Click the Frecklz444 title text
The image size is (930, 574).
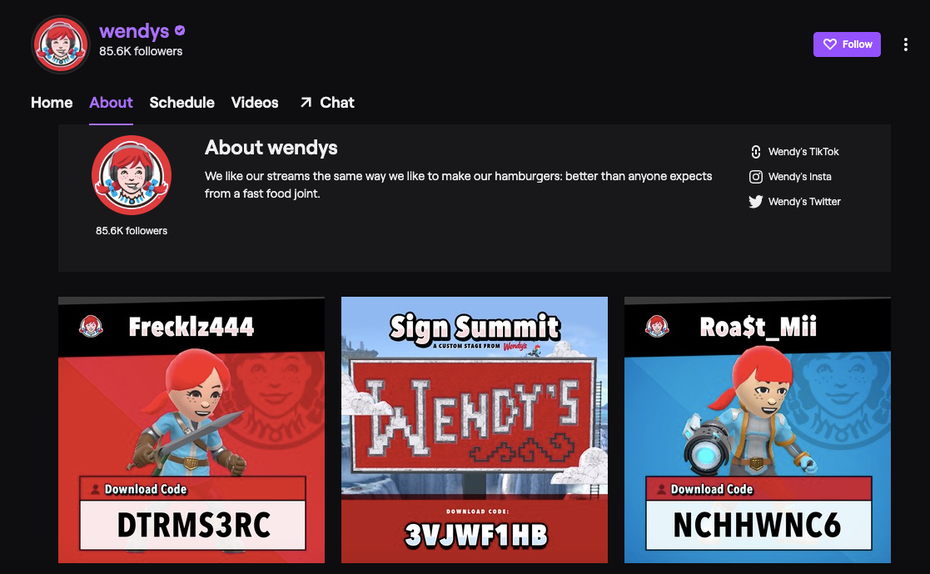click(x=192, y=327)
